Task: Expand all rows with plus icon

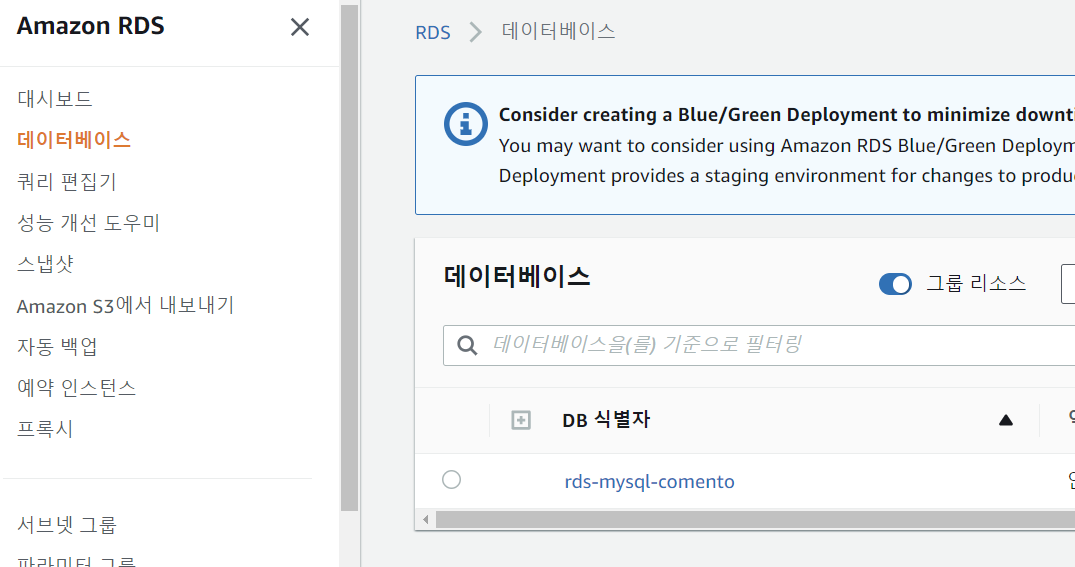Action: 521,420
